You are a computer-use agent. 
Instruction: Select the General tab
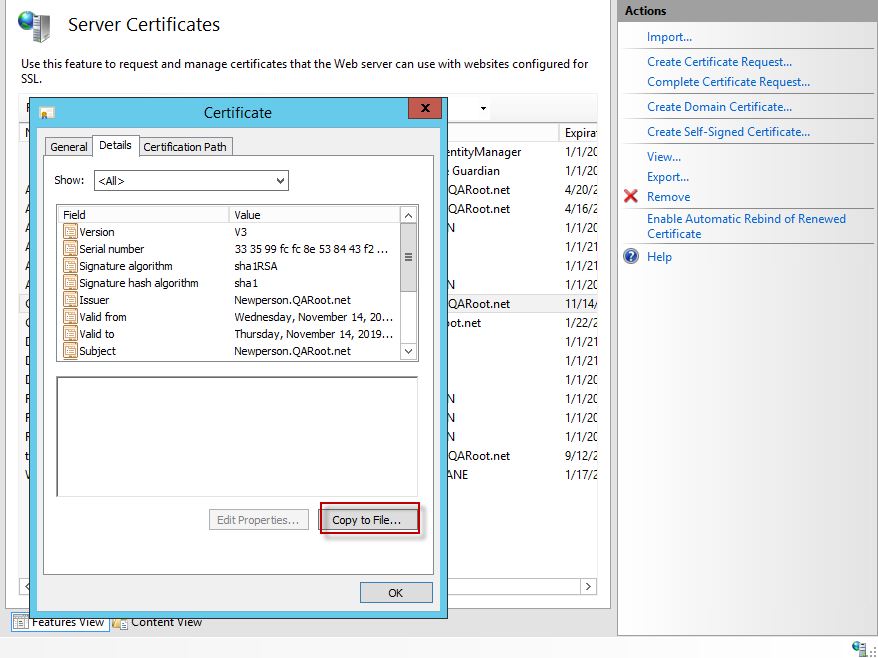point(68,146)
